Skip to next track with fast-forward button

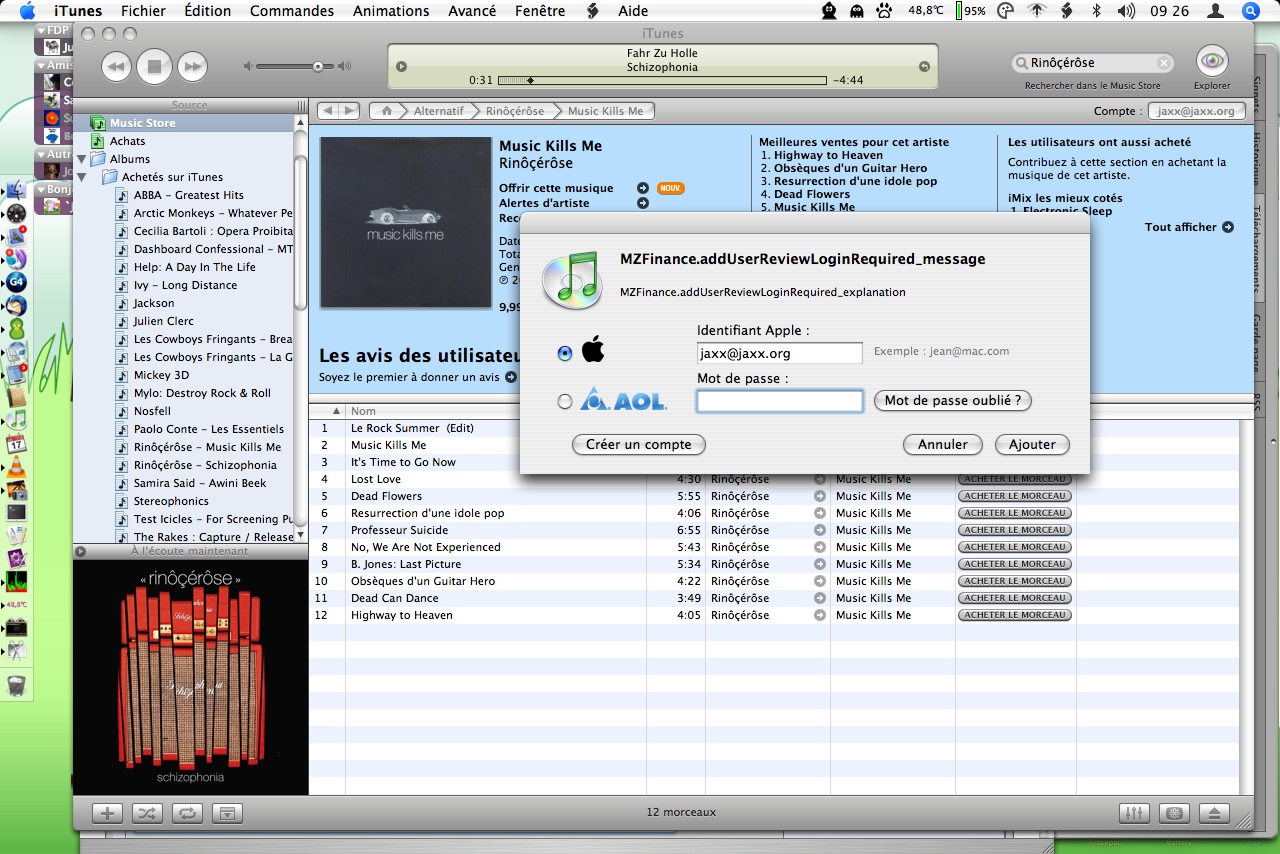pyautogui.click(x=192, y=67)
